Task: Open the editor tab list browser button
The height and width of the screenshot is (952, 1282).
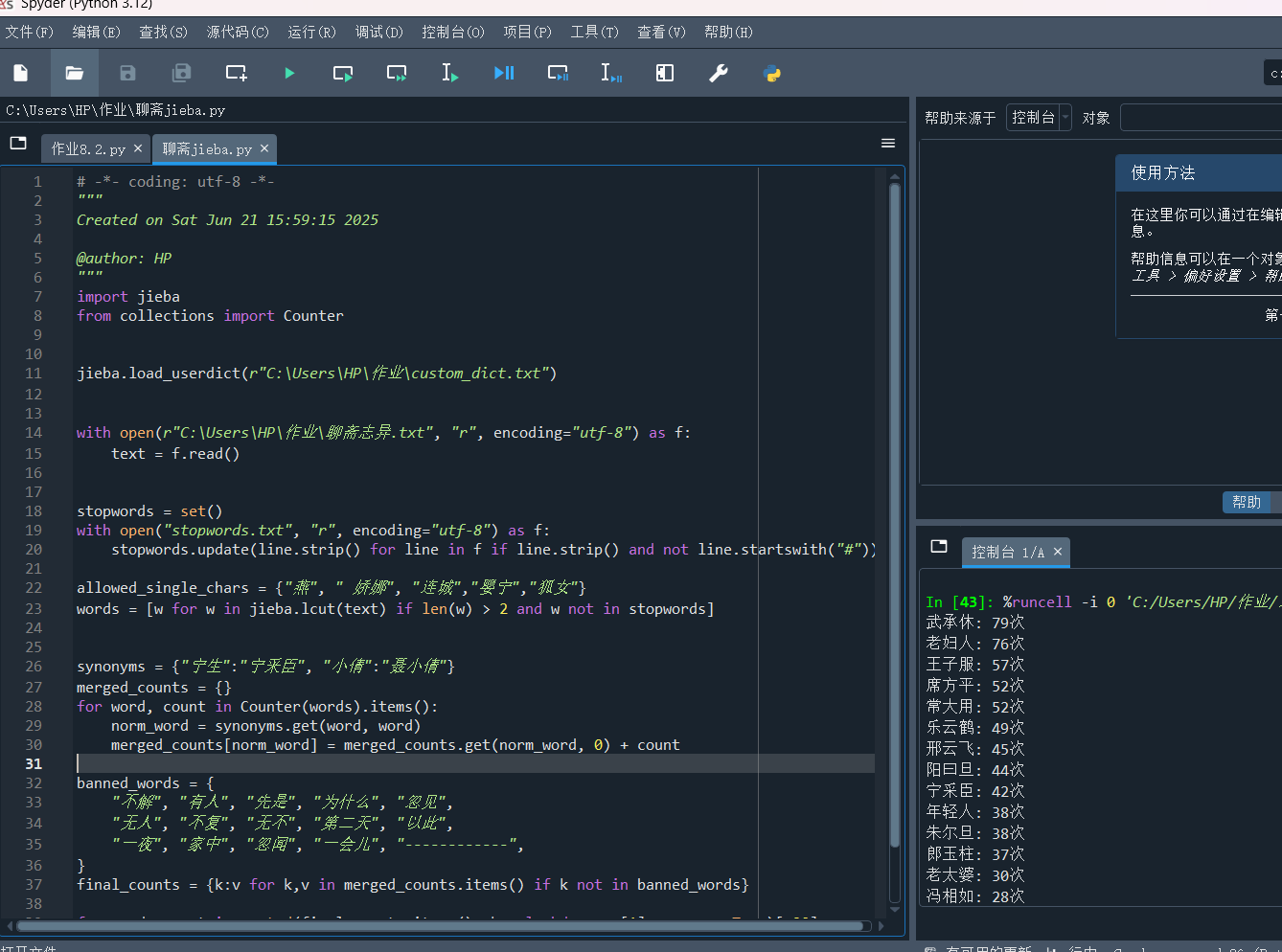Action: [x=18, y=144]
